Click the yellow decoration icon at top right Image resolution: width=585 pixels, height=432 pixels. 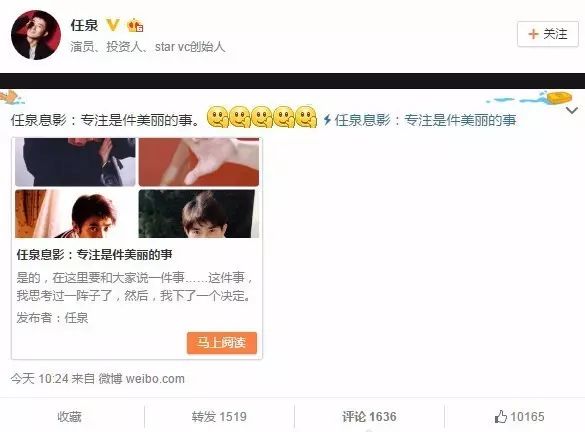click(559, 98)
